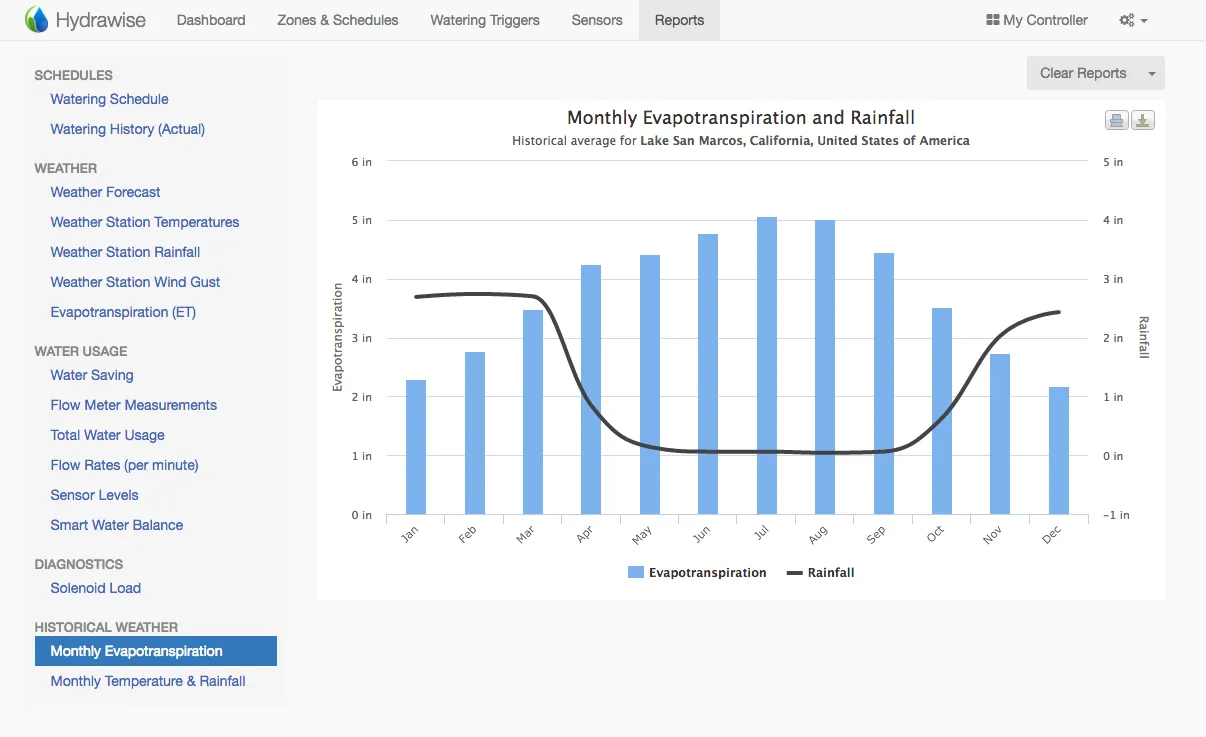This screenshot has width=1206, height=737.
Task: Click the Hydrawise water drop logo
Action: point(36,20)
